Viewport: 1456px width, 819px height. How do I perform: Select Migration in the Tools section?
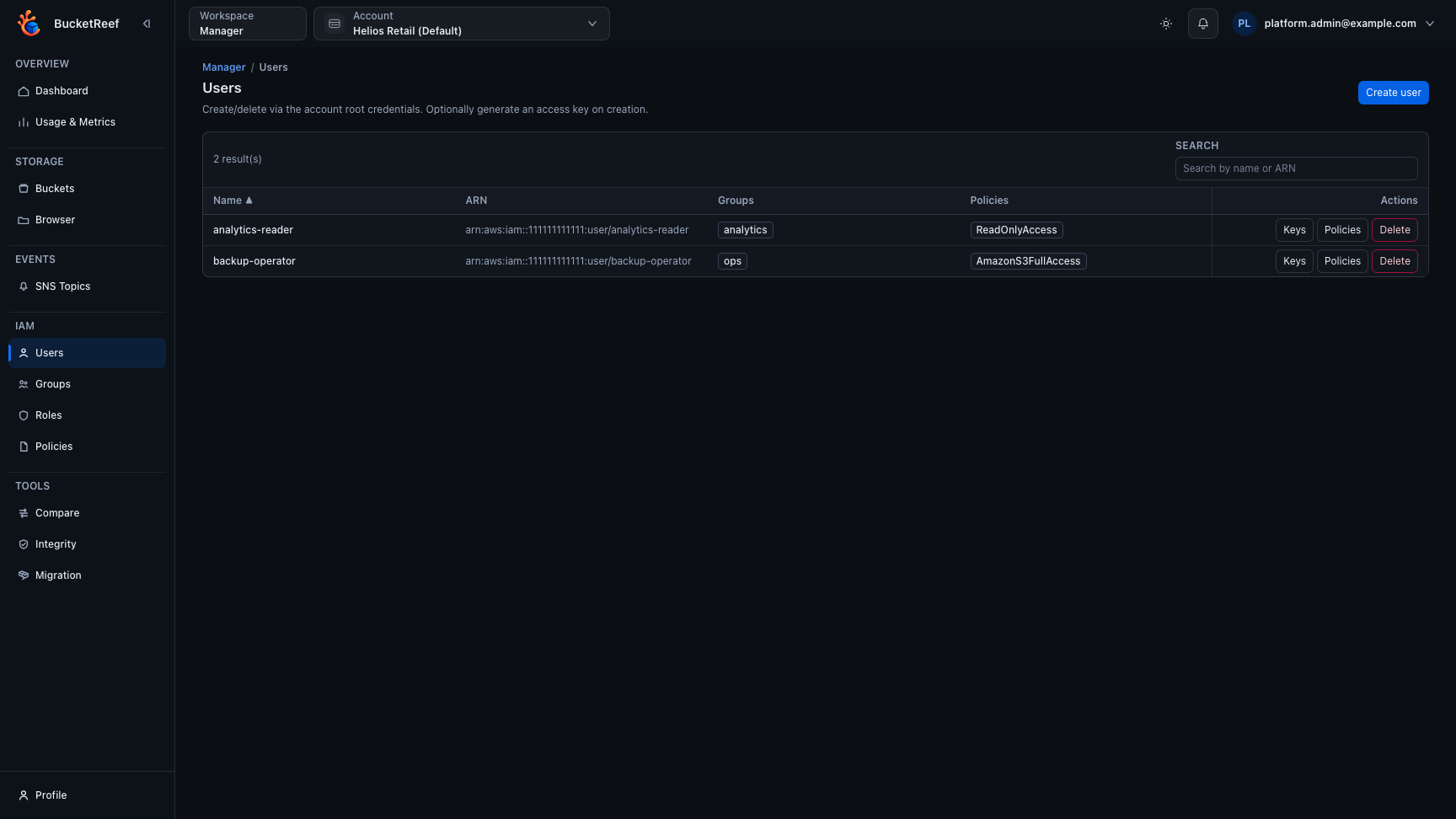pyautogui.click(x=87, y=575)
